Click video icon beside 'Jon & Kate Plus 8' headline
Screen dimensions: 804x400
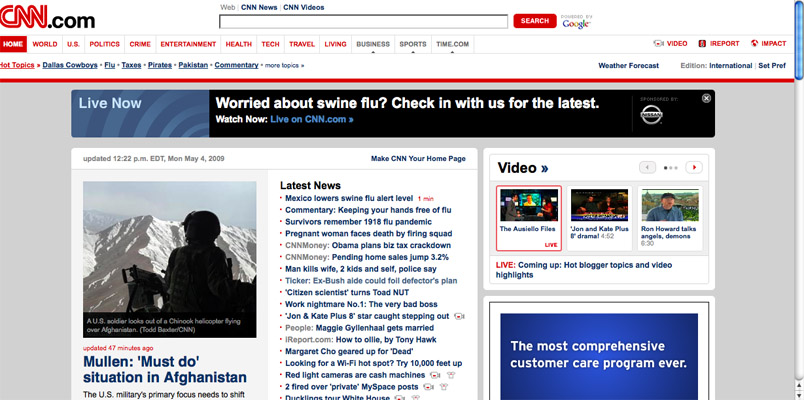point(459,316)
